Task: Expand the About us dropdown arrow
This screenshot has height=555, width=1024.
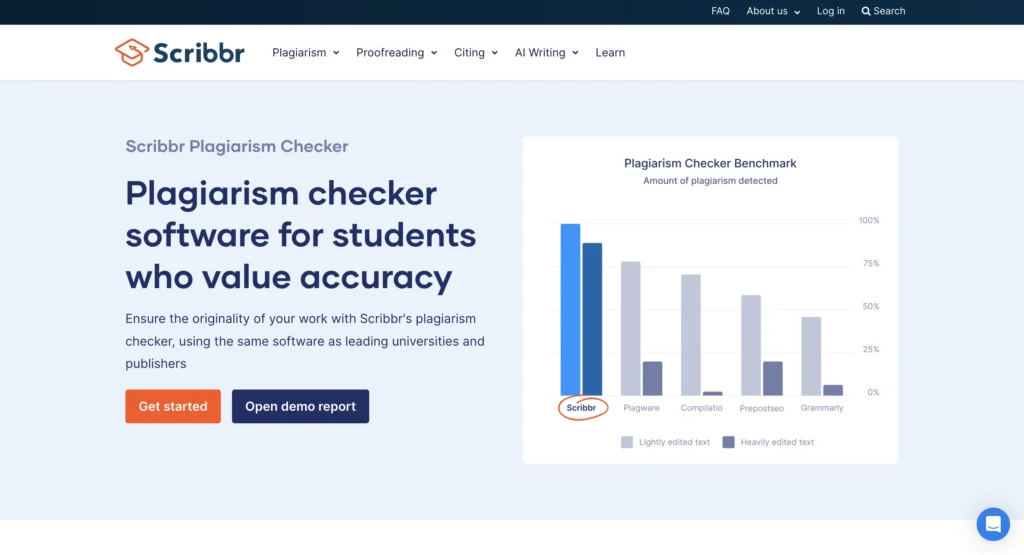Action: 797,12
